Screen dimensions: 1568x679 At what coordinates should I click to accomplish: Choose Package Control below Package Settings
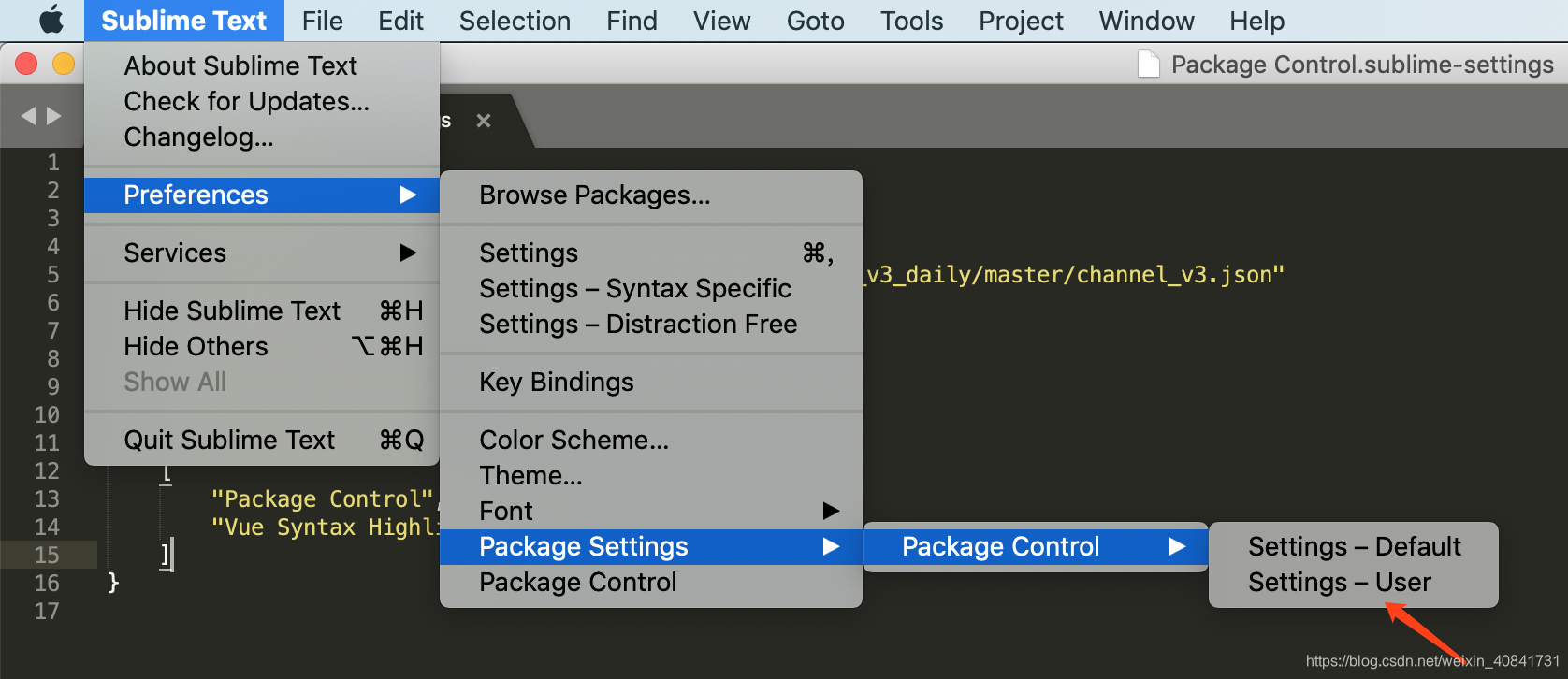(651, 582)
